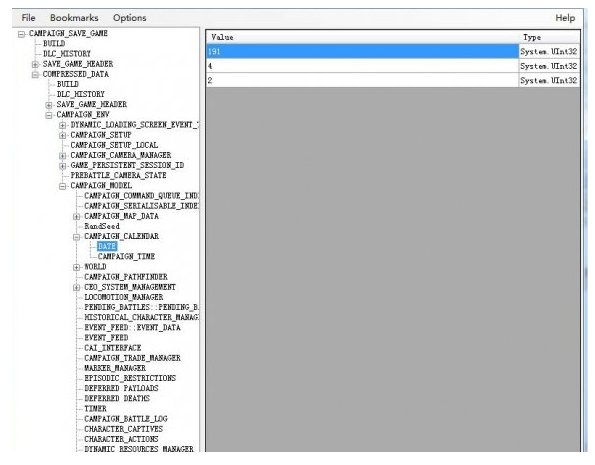The width and height of the screenshot is (595, 465).
Task: Collapse the CAMPAIGN_CALENDAR node
Action: pos(76,237)
